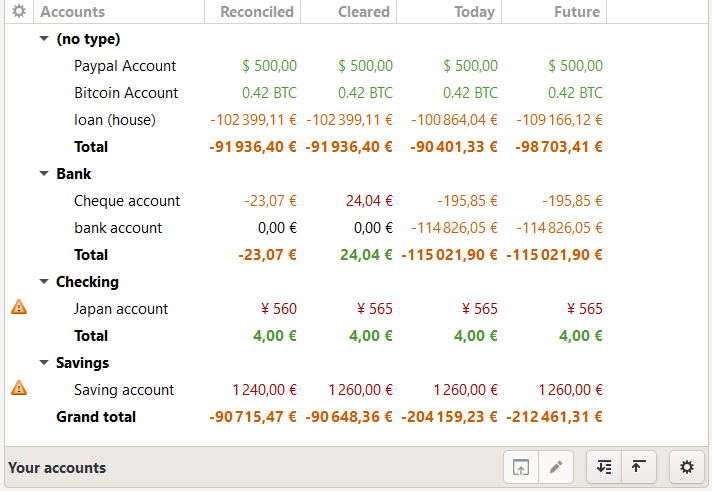Screen dimensions: 712x491
Task: Click the open-in-new-window icon in the bottom toolbar
Action: pyautogui.click(x=521, y=467)
